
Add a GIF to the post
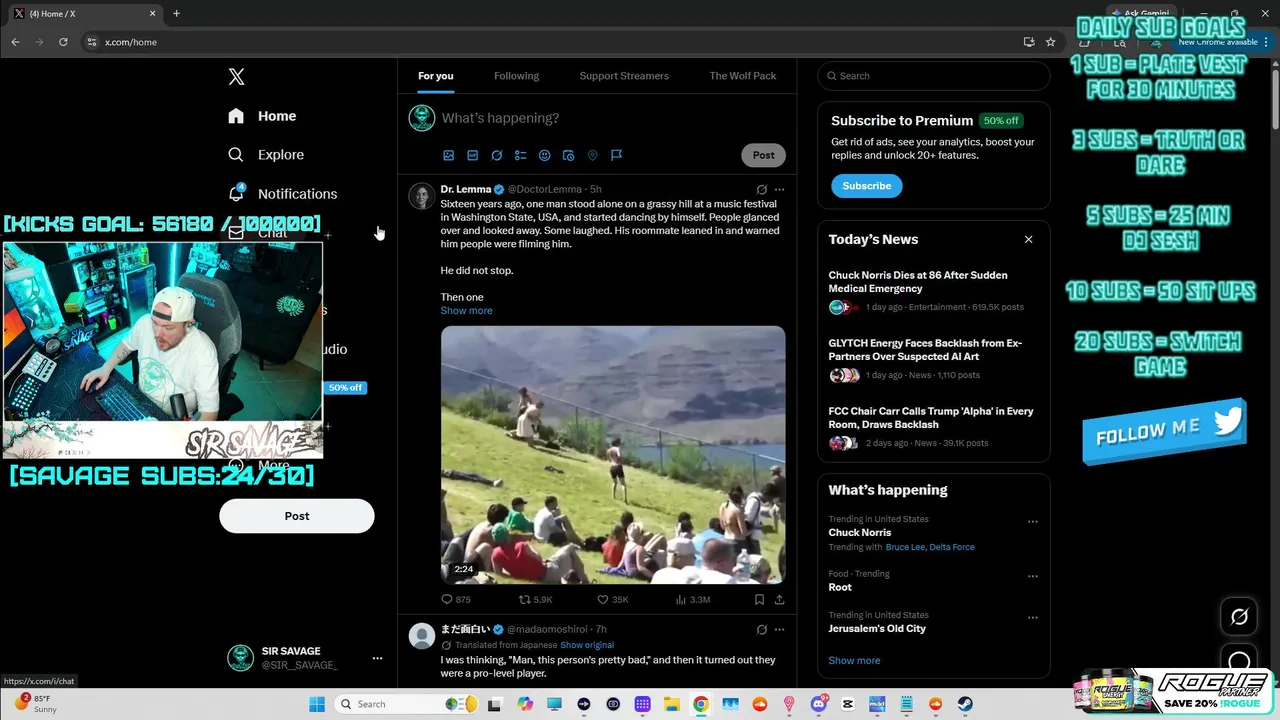[473, 155]
